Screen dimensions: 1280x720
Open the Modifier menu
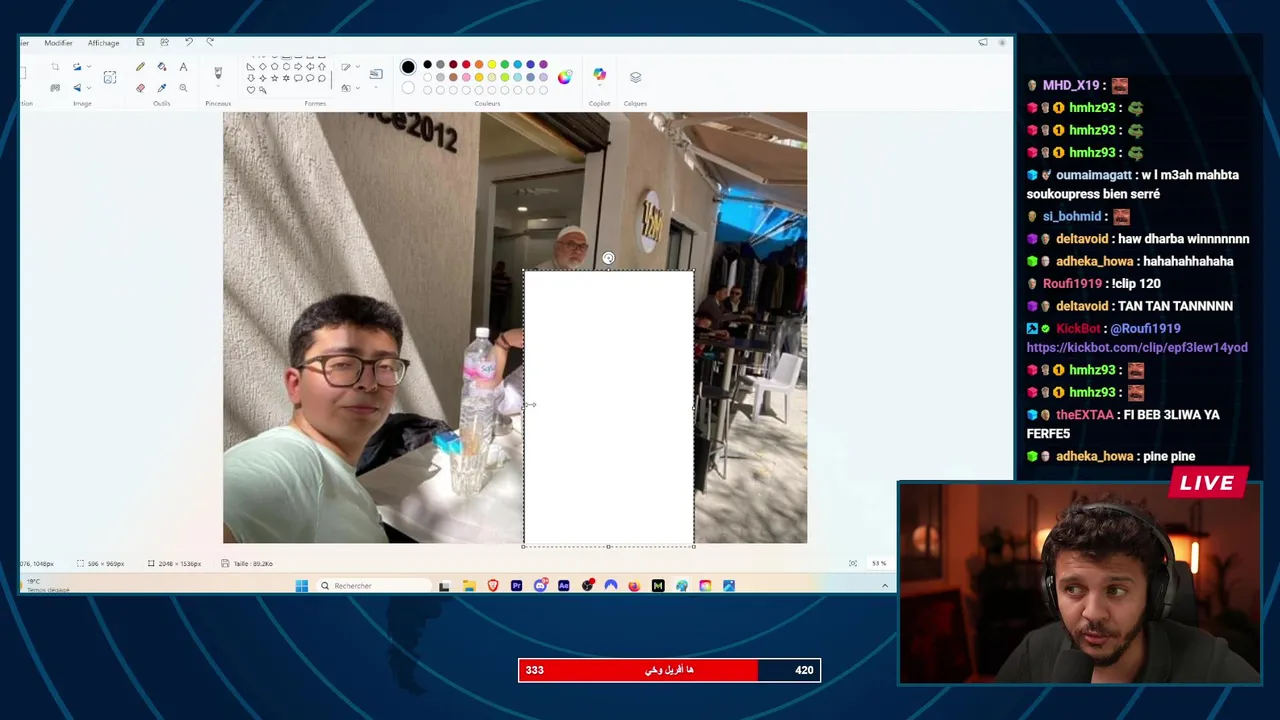coord(58,43)
